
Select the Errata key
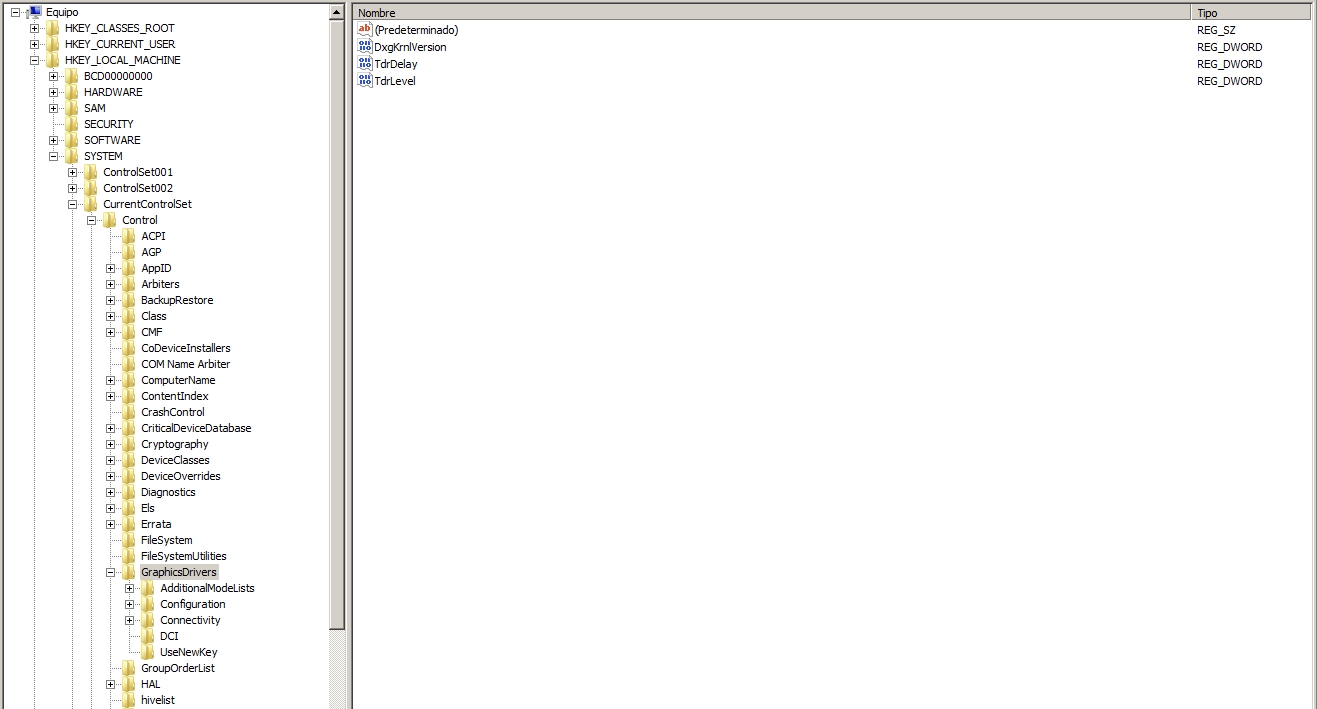tap(156, 524)
